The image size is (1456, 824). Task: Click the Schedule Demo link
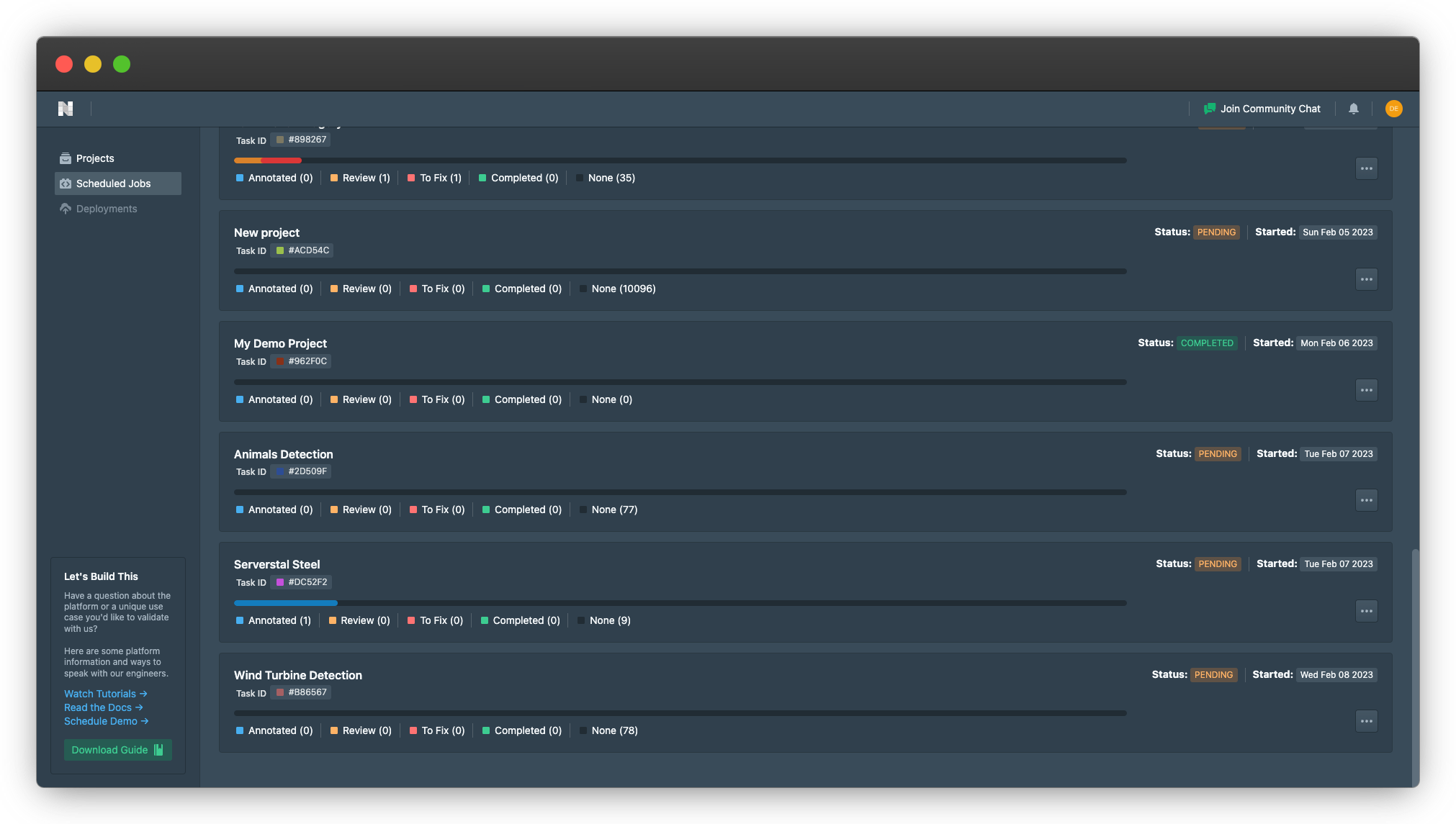click(107, 721)
